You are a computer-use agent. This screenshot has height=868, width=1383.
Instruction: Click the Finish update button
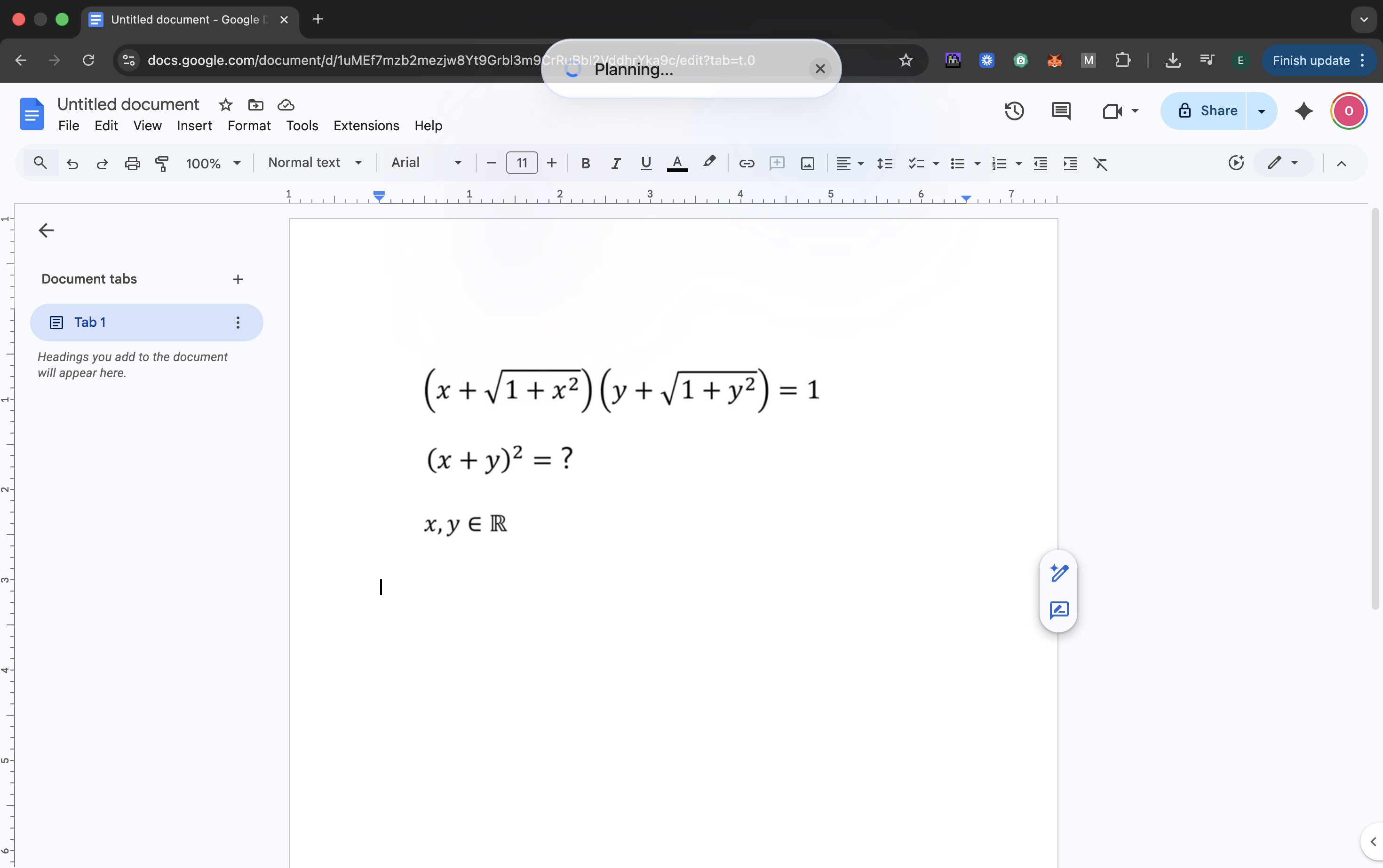pyautogui.click(x=1310, y=60)
